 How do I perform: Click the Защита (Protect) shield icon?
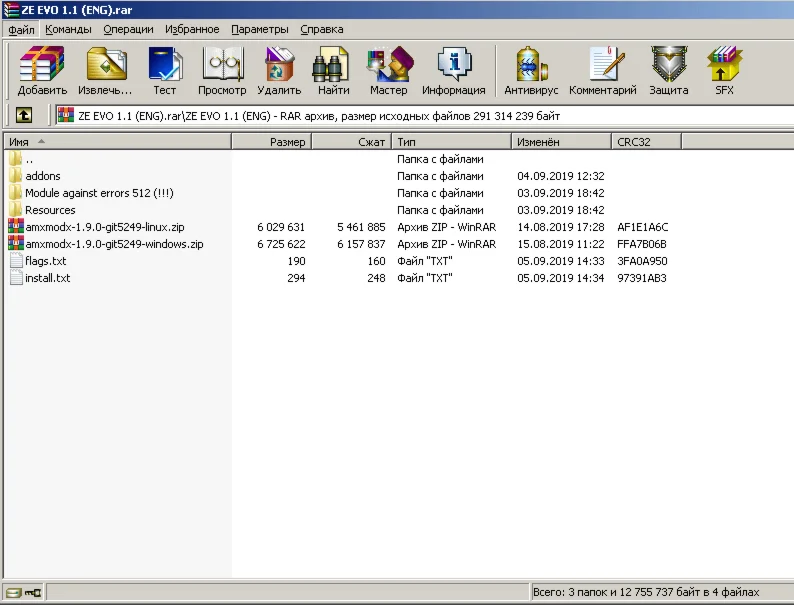tap(668, 71)
